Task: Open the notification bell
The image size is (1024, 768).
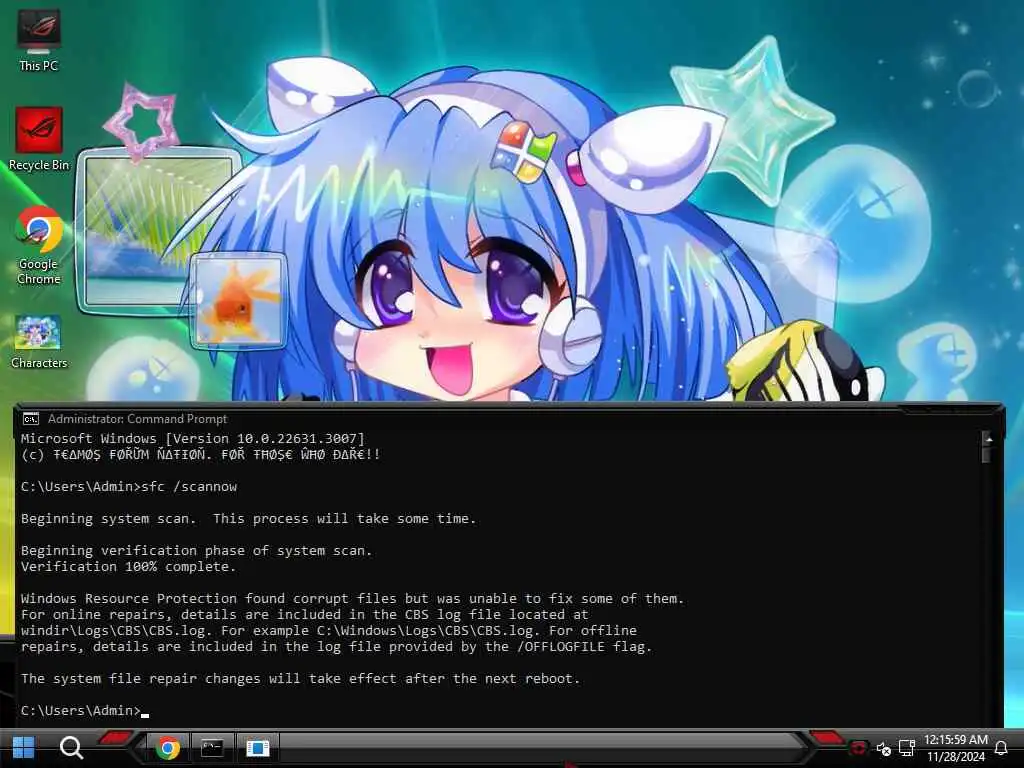Action: click(1000, 748)
